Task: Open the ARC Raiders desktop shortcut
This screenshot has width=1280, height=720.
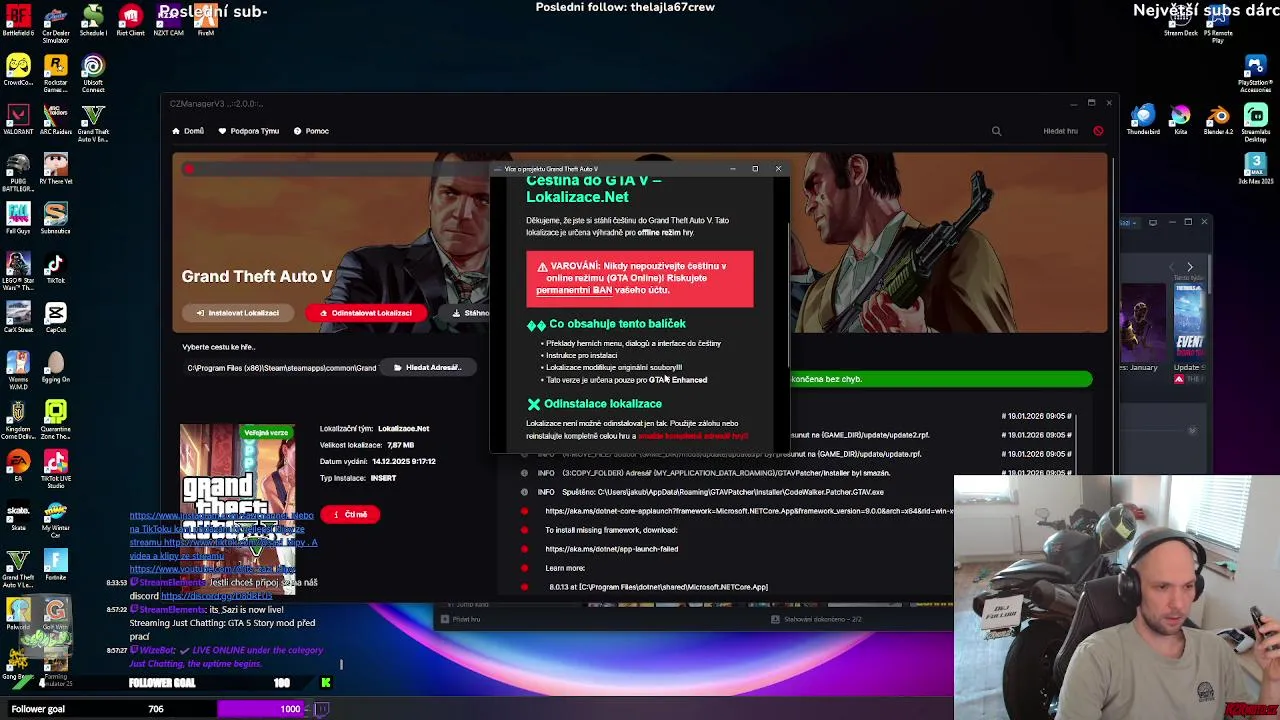Action: pos(56,120)
